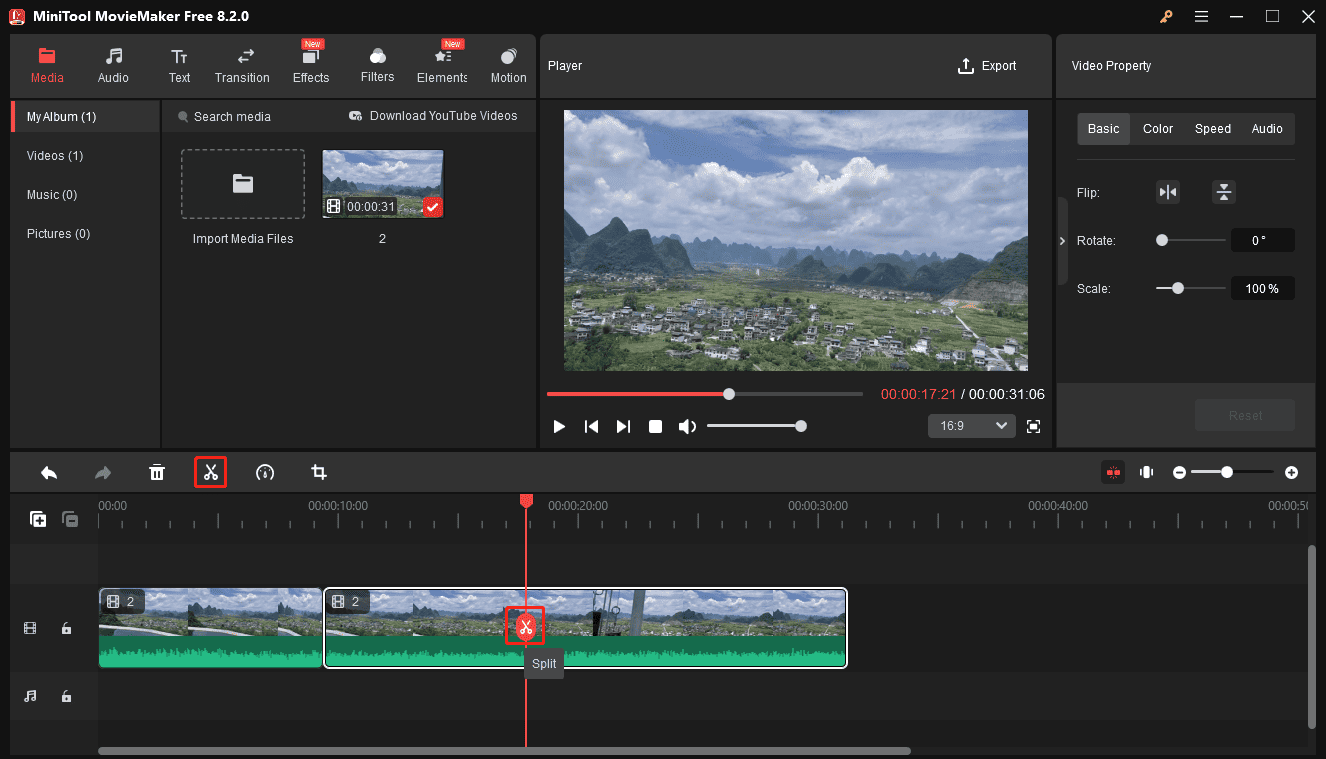Click the timeline playhead marker
Screen dimensions: 1326x759
526,500
